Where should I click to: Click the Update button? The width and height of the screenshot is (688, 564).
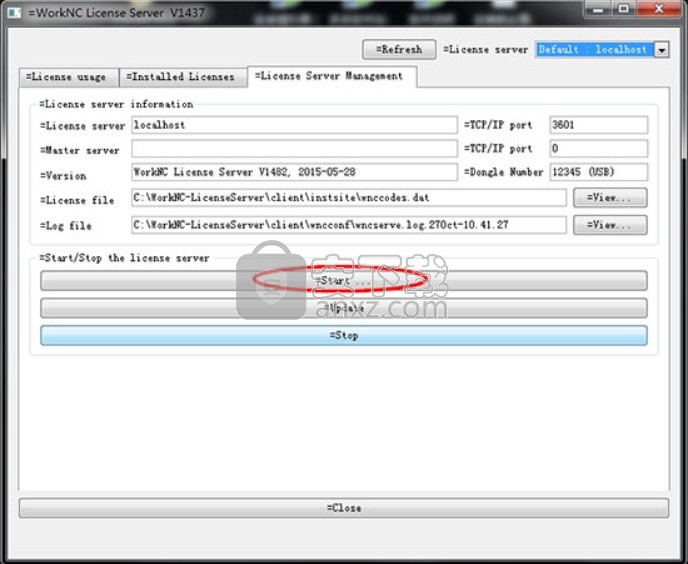tap(344, 308)
